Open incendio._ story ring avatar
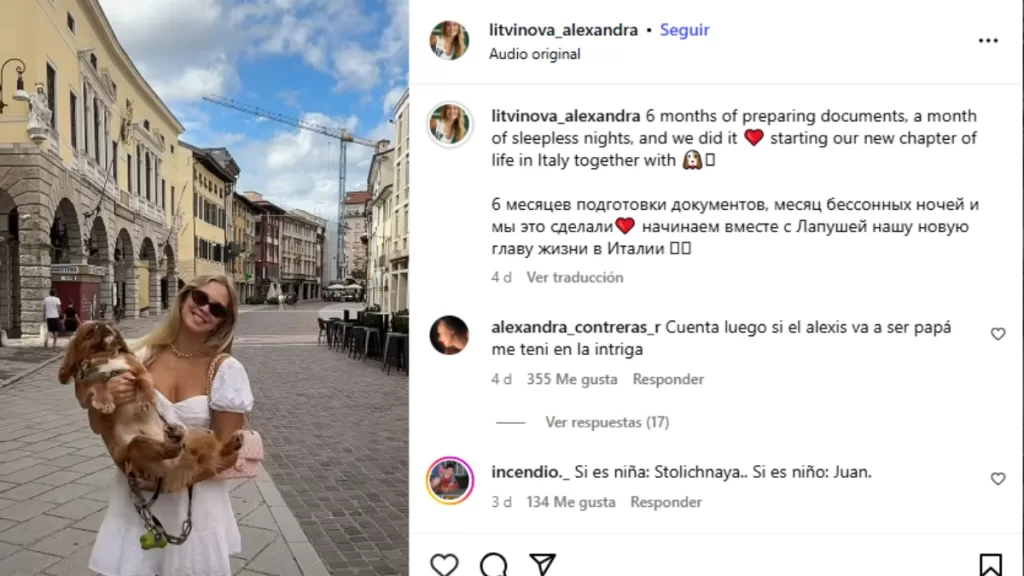The height and width of the screenshot is (576, 1024). 450,481
